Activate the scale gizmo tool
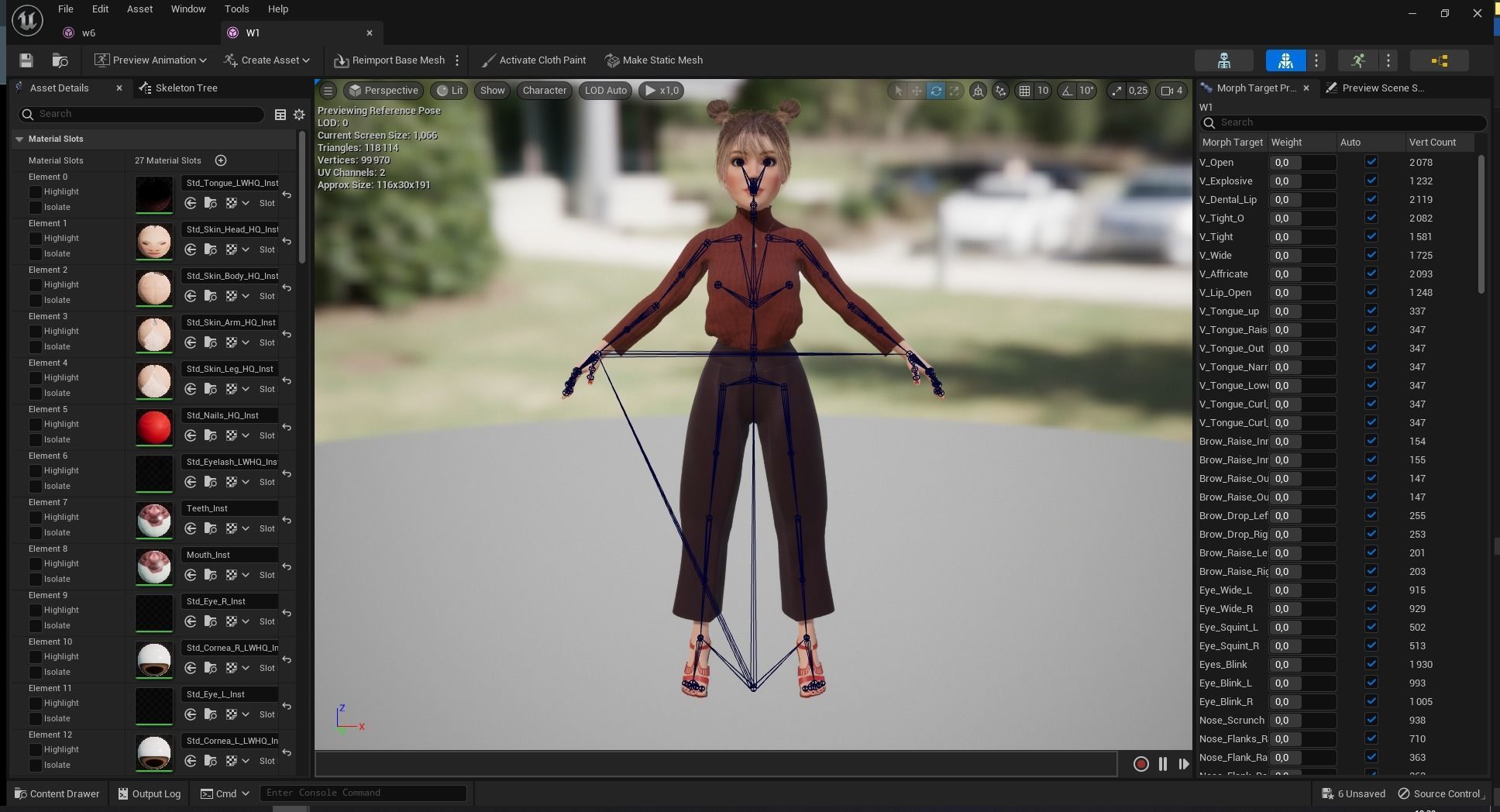The image size is (1500, 812). (955, 91)
